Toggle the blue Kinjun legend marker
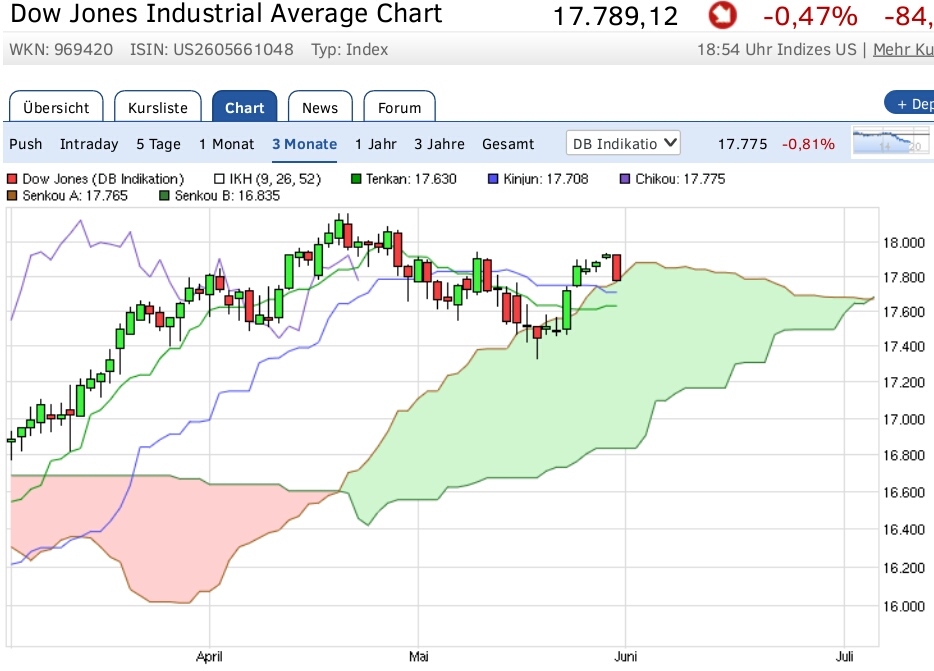 492,179
